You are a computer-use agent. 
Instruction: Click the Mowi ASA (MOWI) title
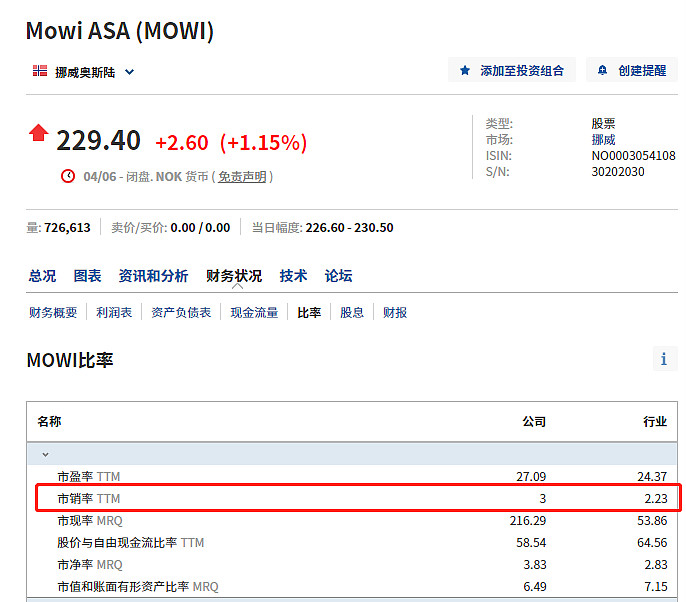120,31
